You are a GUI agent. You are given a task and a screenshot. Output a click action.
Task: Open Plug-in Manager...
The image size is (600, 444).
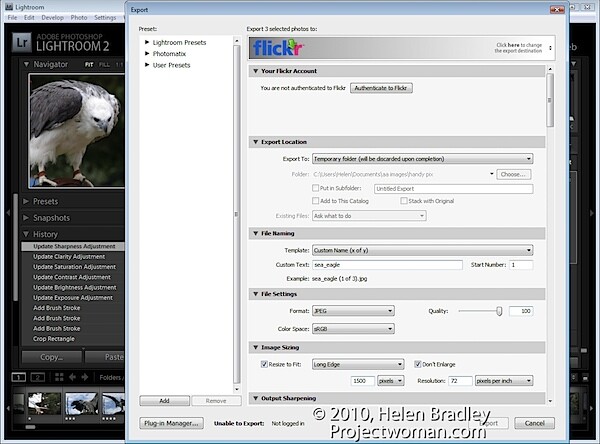(171, 423)
